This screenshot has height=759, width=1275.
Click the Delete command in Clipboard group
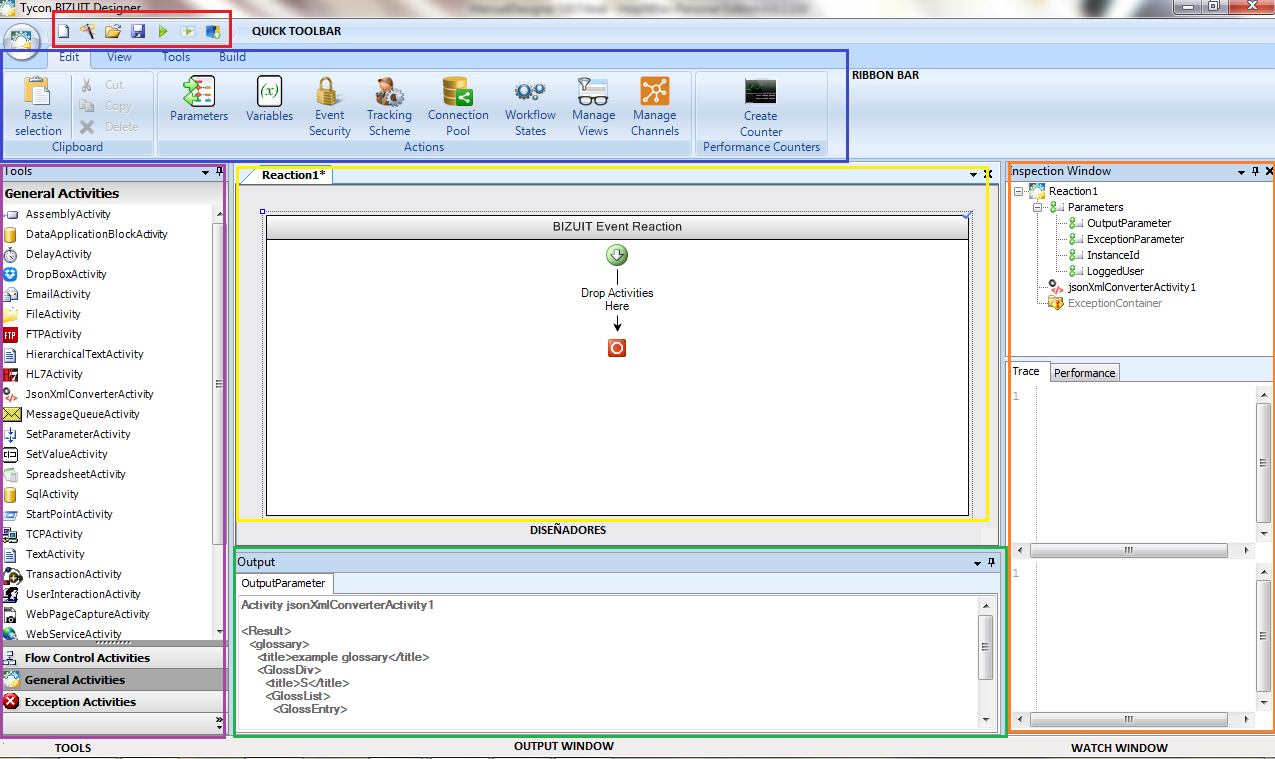coord(108,127)
